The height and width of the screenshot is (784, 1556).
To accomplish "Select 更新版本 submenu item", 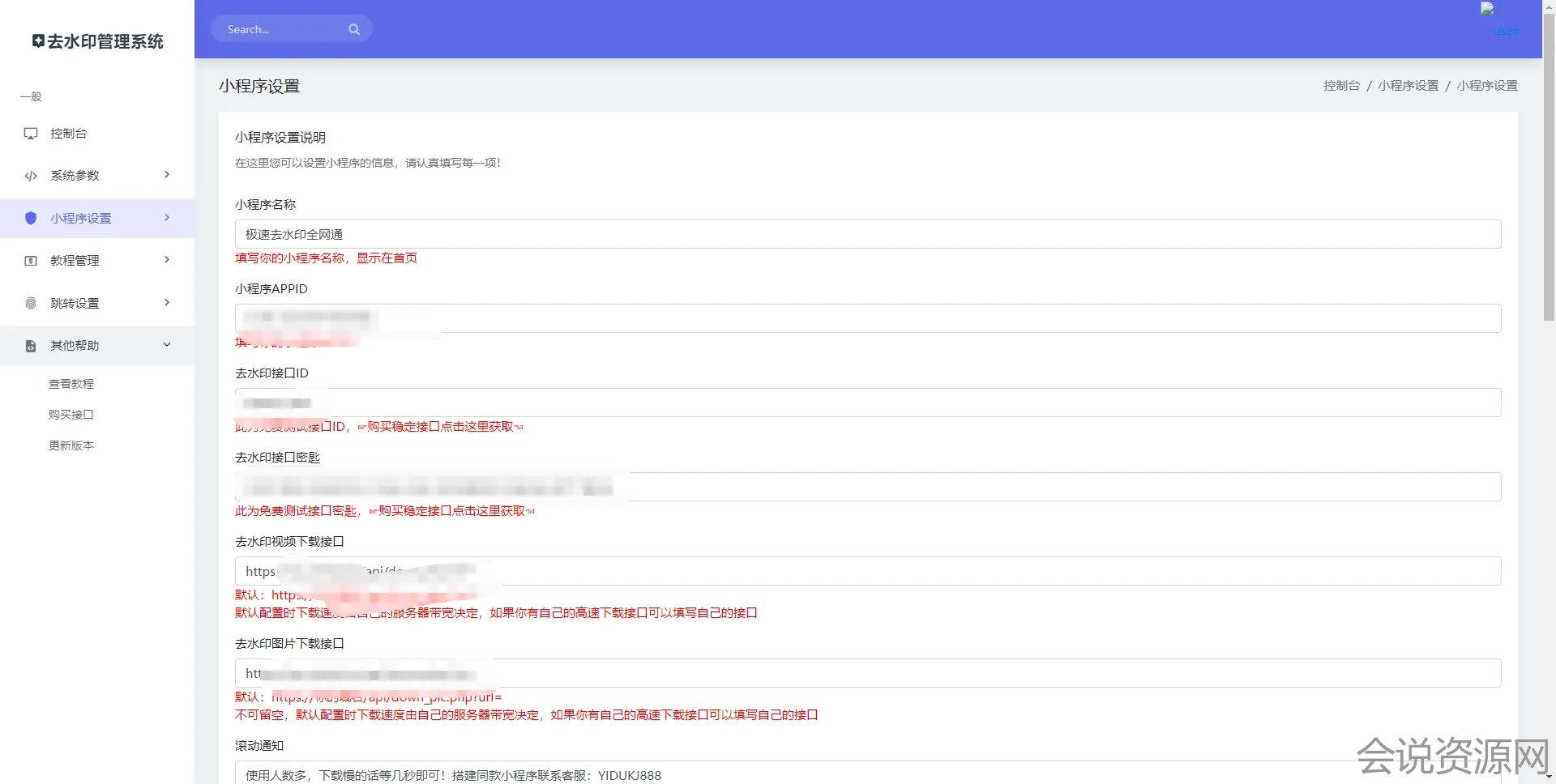I will click(x=71, y=445).
